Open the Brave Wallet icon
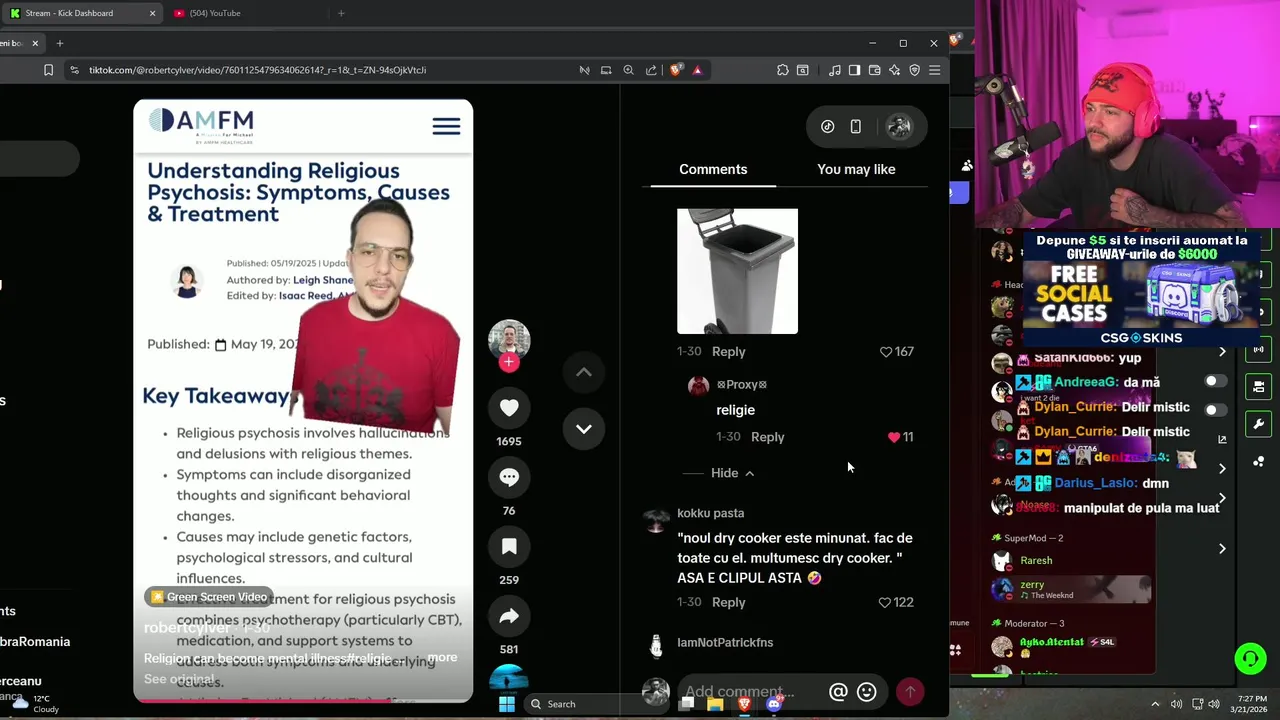 [x=874, y=70]
